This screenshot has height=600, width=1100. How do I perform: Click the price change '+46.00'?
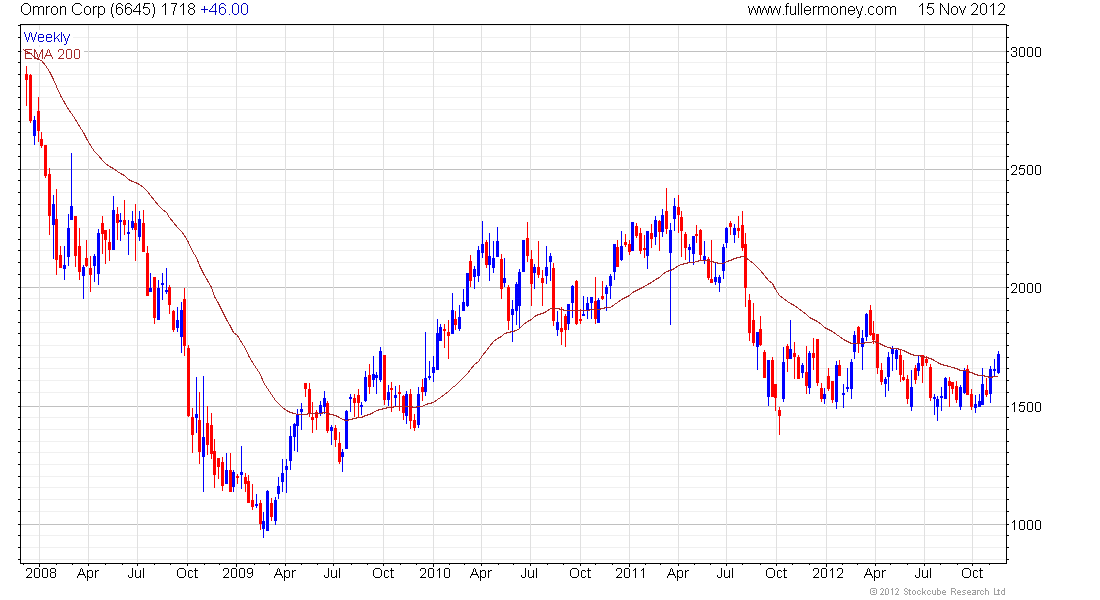[x=224, y=10]
